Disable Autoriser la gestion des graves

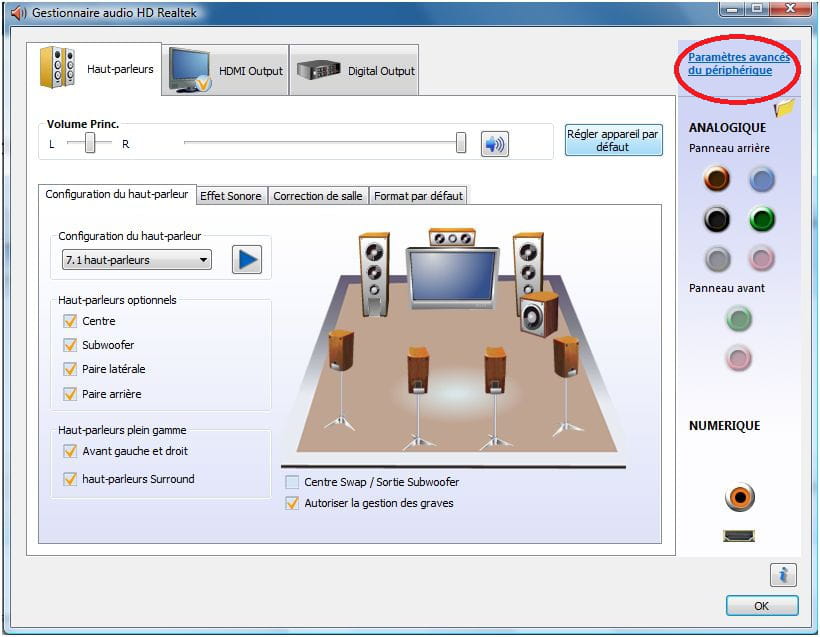[x=292, y=503]
